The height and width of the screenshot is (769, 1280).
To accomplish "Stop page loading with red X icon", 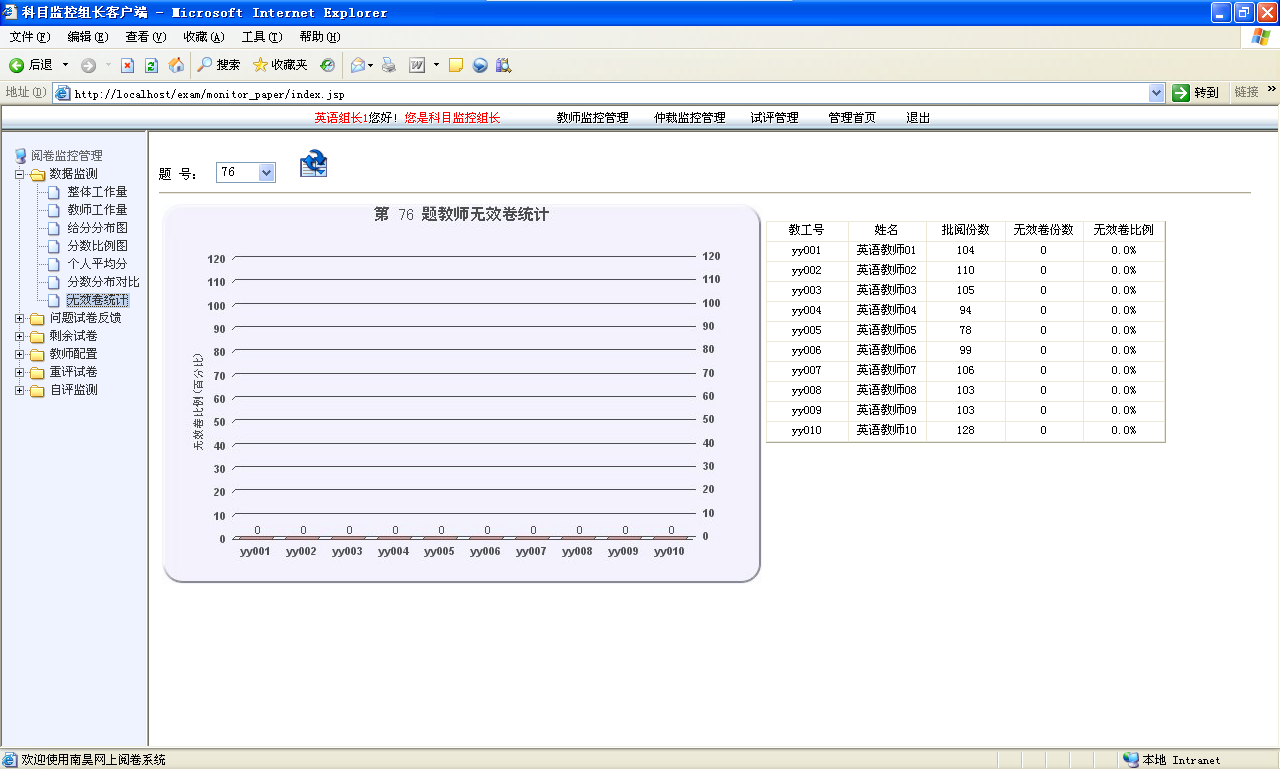I will point(127,65).
